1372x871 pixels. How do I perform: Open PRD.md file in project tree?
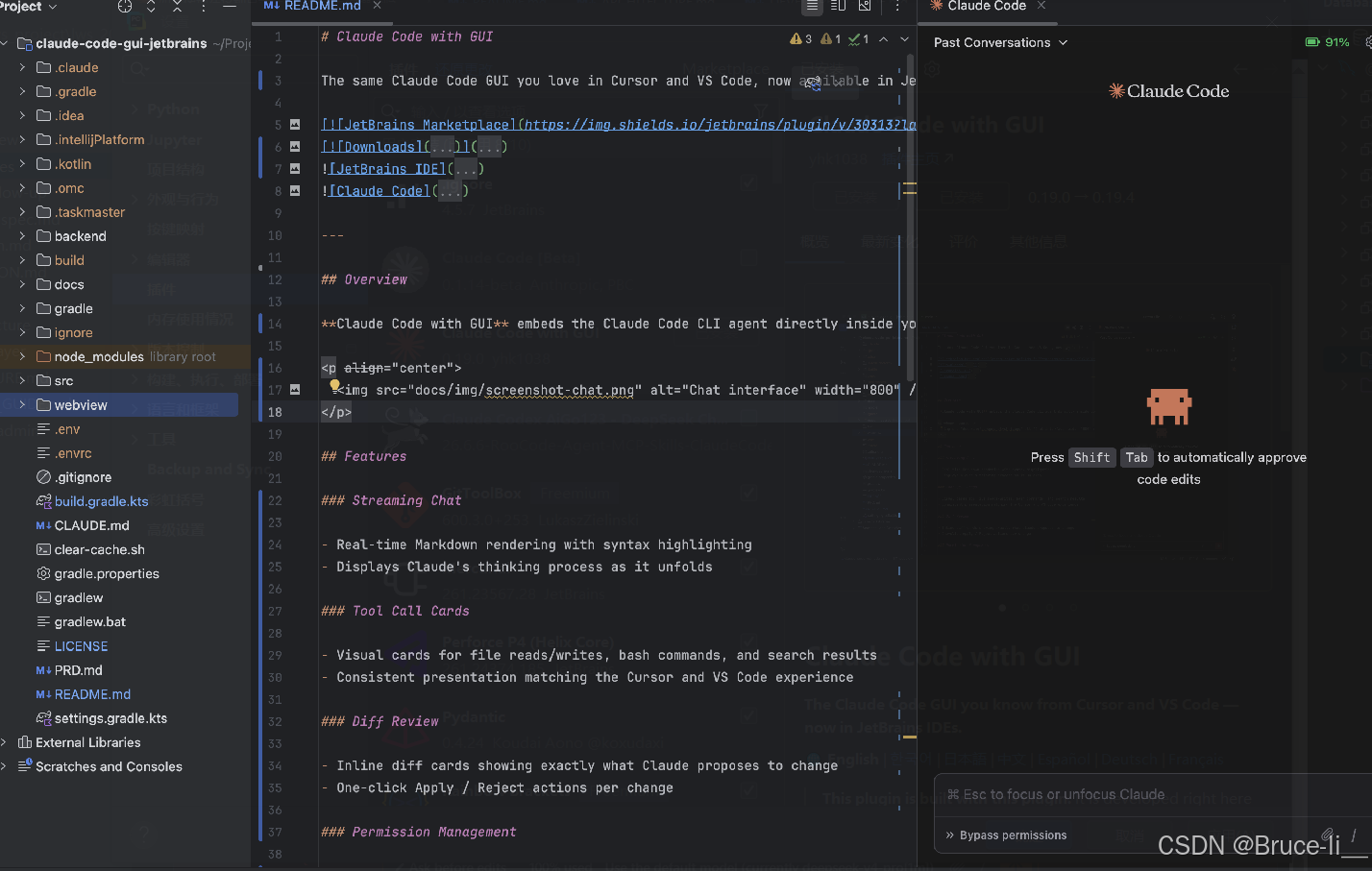(x=78, y=670)
